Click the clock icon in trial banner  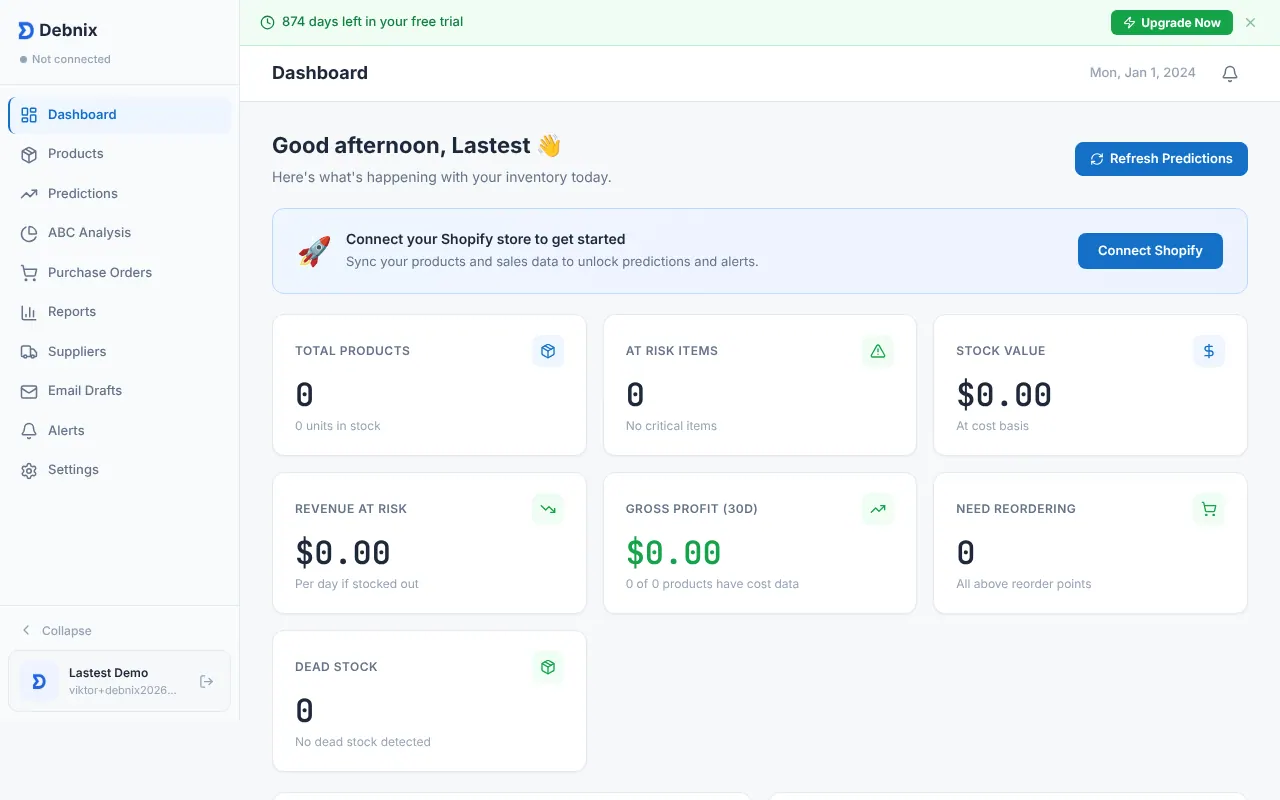[267, 22]
